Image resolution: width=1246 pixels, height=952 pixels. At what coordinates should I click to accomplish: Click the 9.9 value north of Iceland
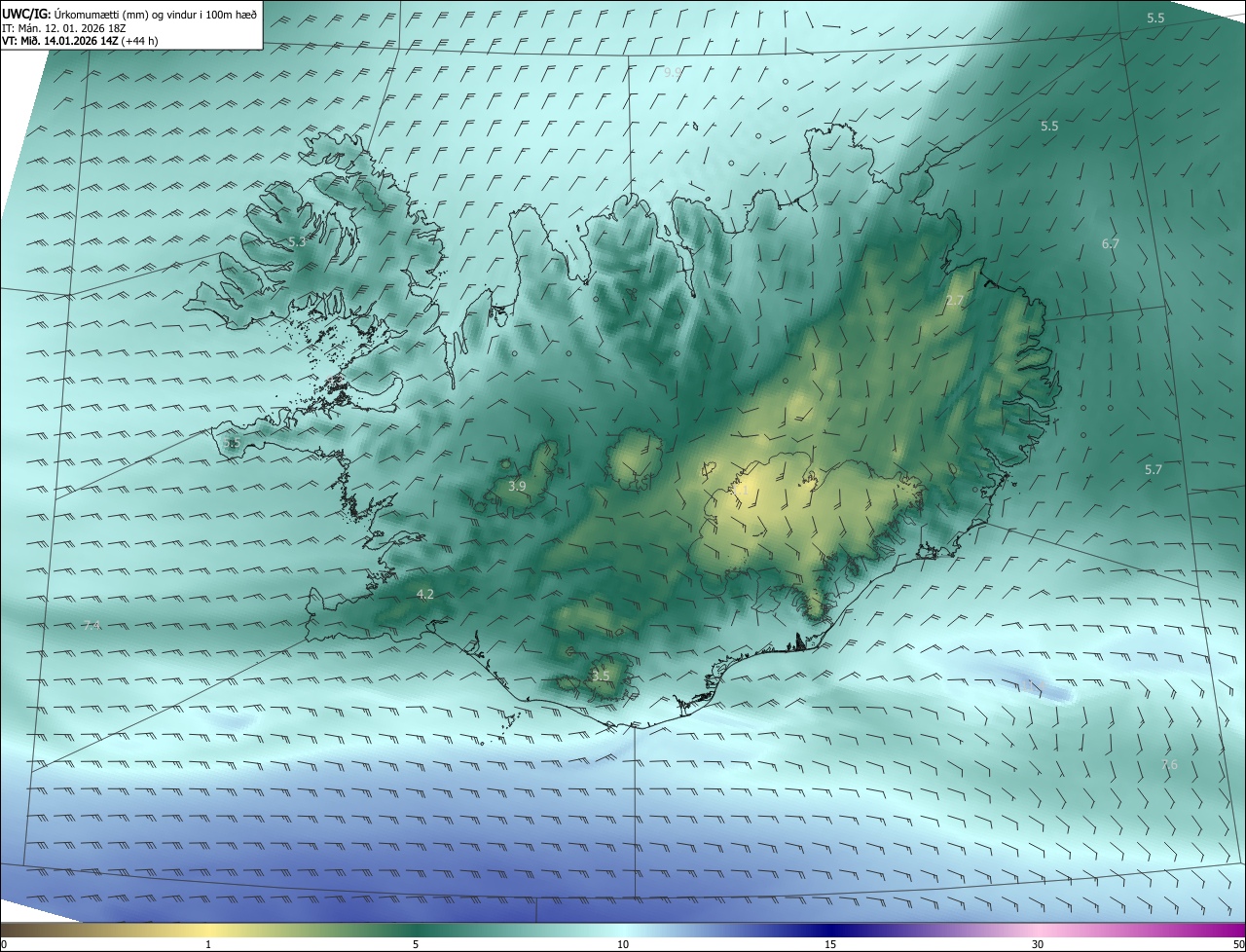coord(673,72)
